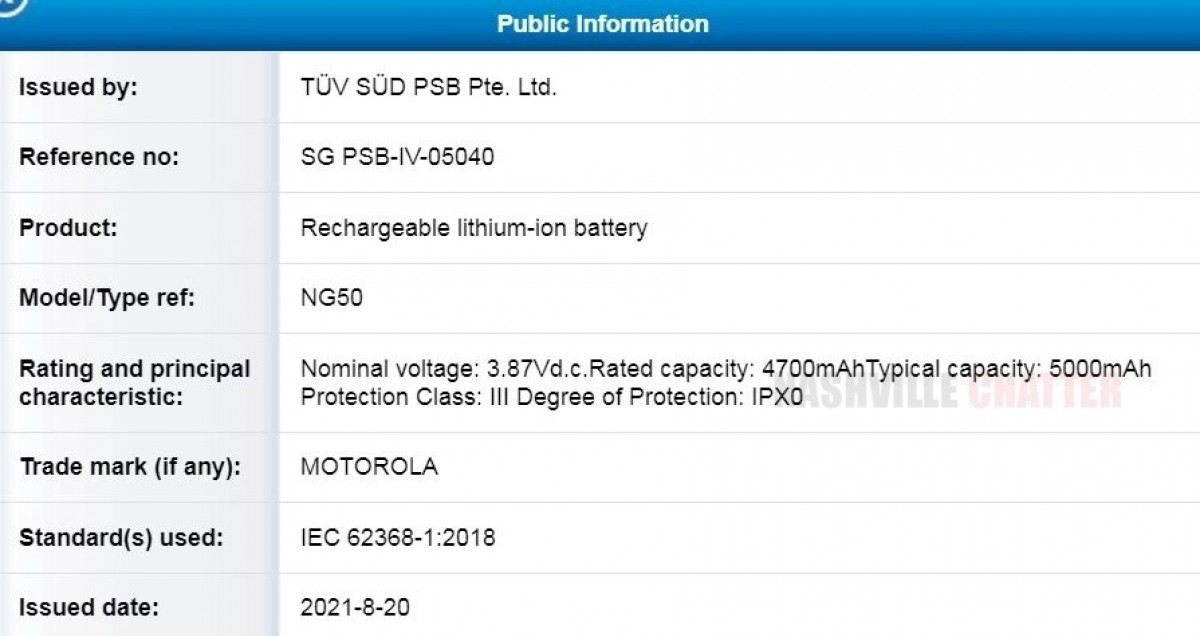The width and height of the screenshot is (1200, 636).
Task: Select the 'Reference no:' label
Action: coord(99,157)
